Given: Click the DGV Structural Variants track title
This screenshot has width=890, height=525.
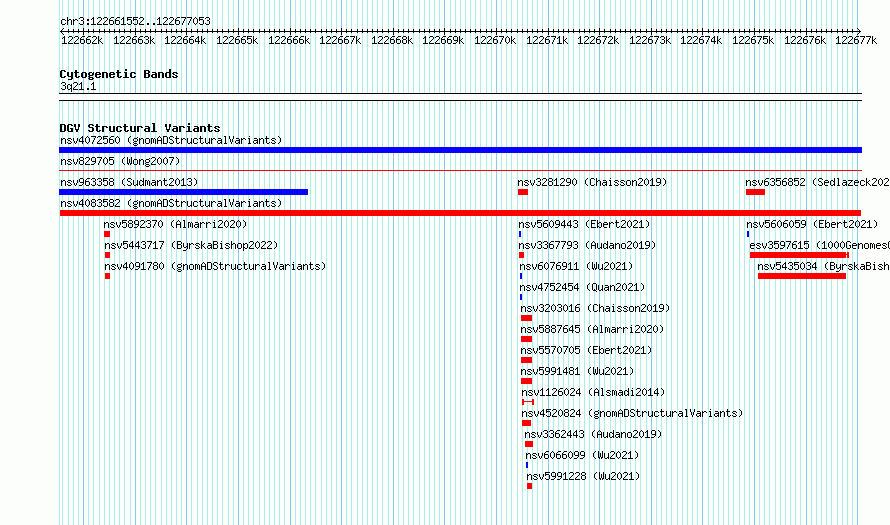Looking at the screenshot, I should [140, 128].
